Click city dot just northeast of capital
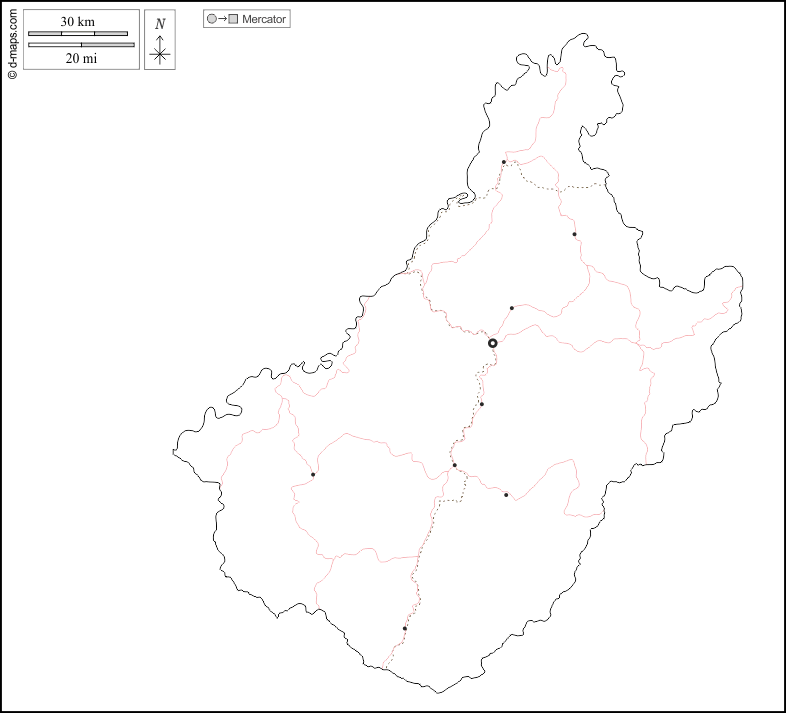The width and height of the screenshot is (786, 713). (511, 308)
